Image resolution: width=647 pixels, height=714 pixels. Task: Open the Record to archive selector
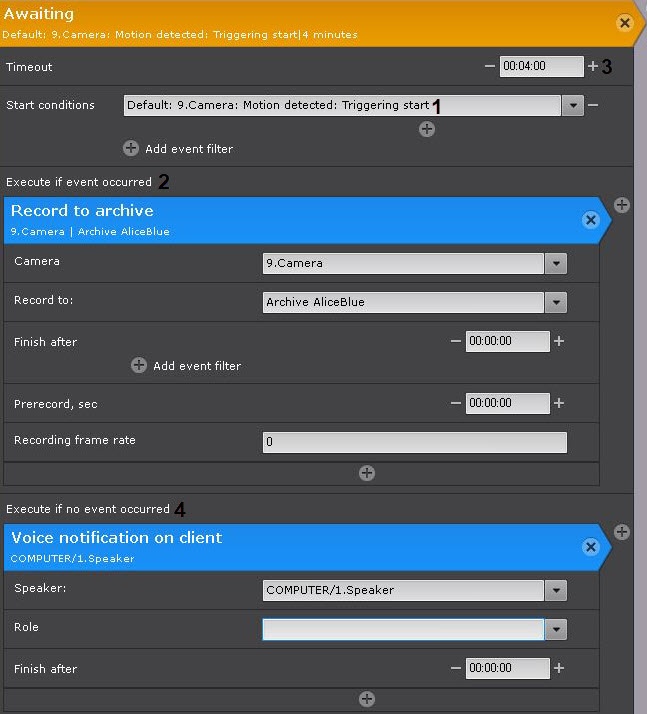[557, 302]
